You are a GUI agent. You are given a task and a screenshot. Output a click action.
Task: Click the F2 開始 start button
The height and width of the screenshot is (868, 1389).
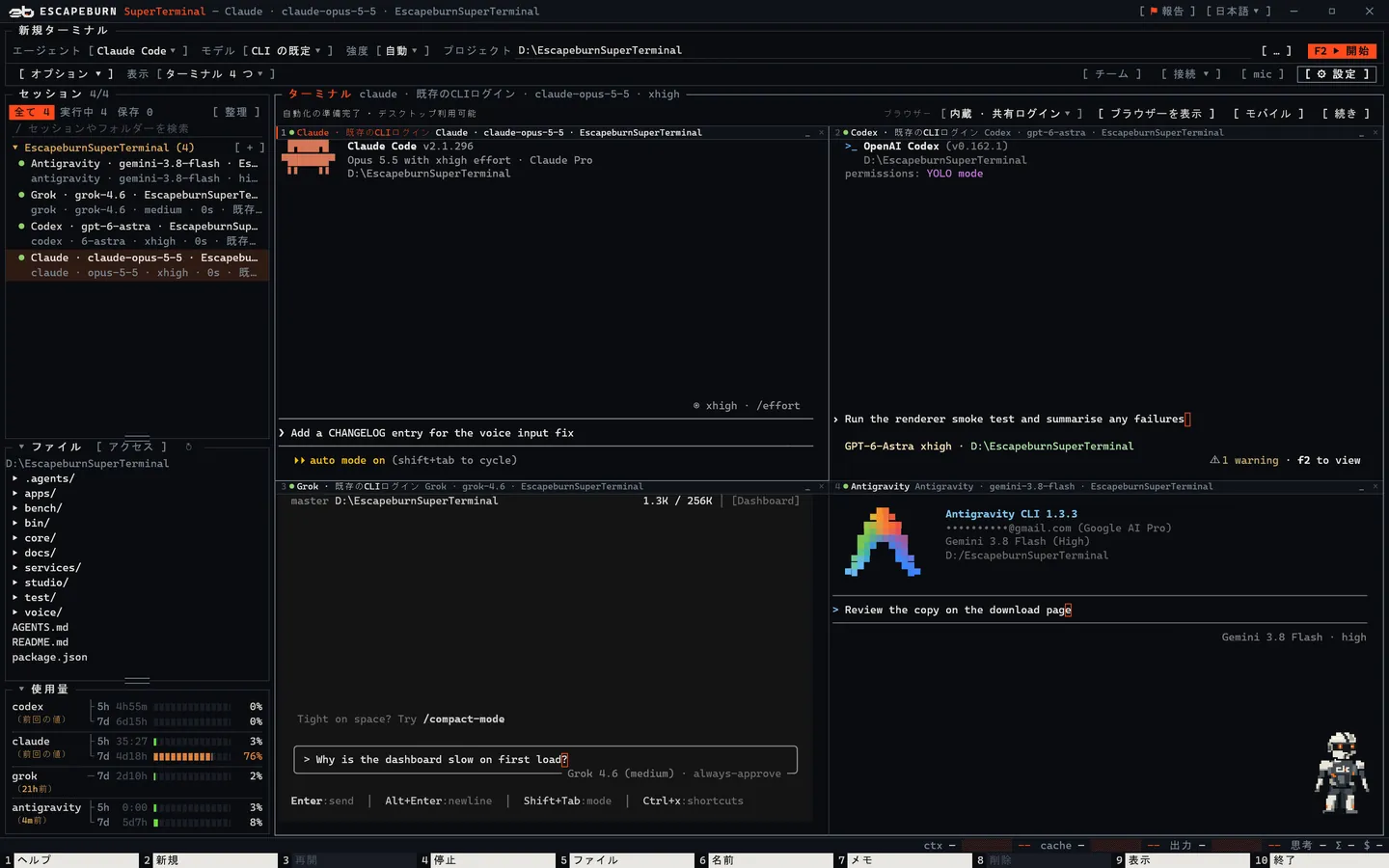pos(1342,51)
